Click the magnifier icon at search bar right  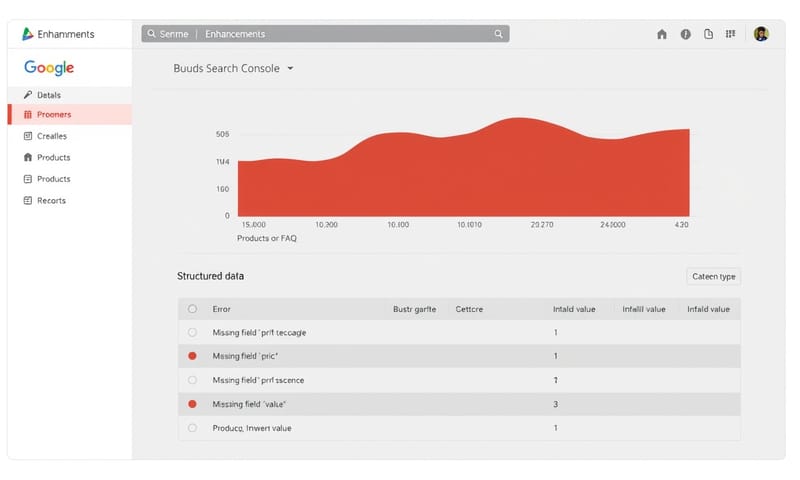pos(498,34)
